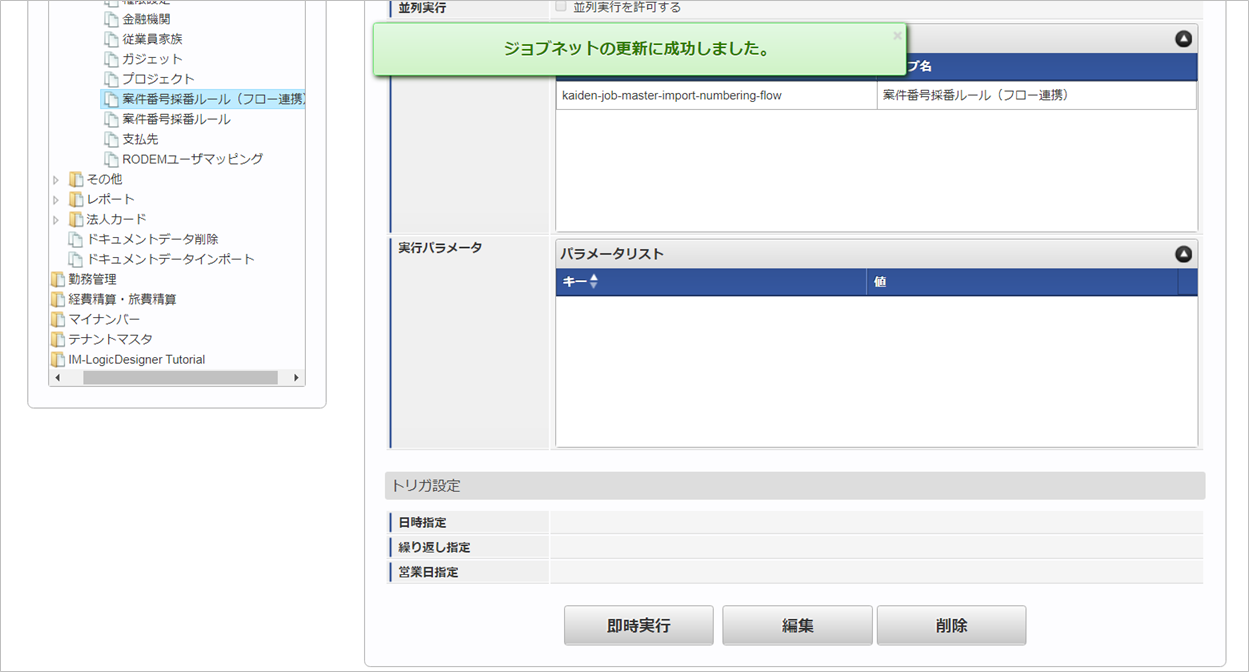Click the 営業日指定 label
Viewport: 1249px width, 672px height.
pyautogui.click(x=428, y=572)
